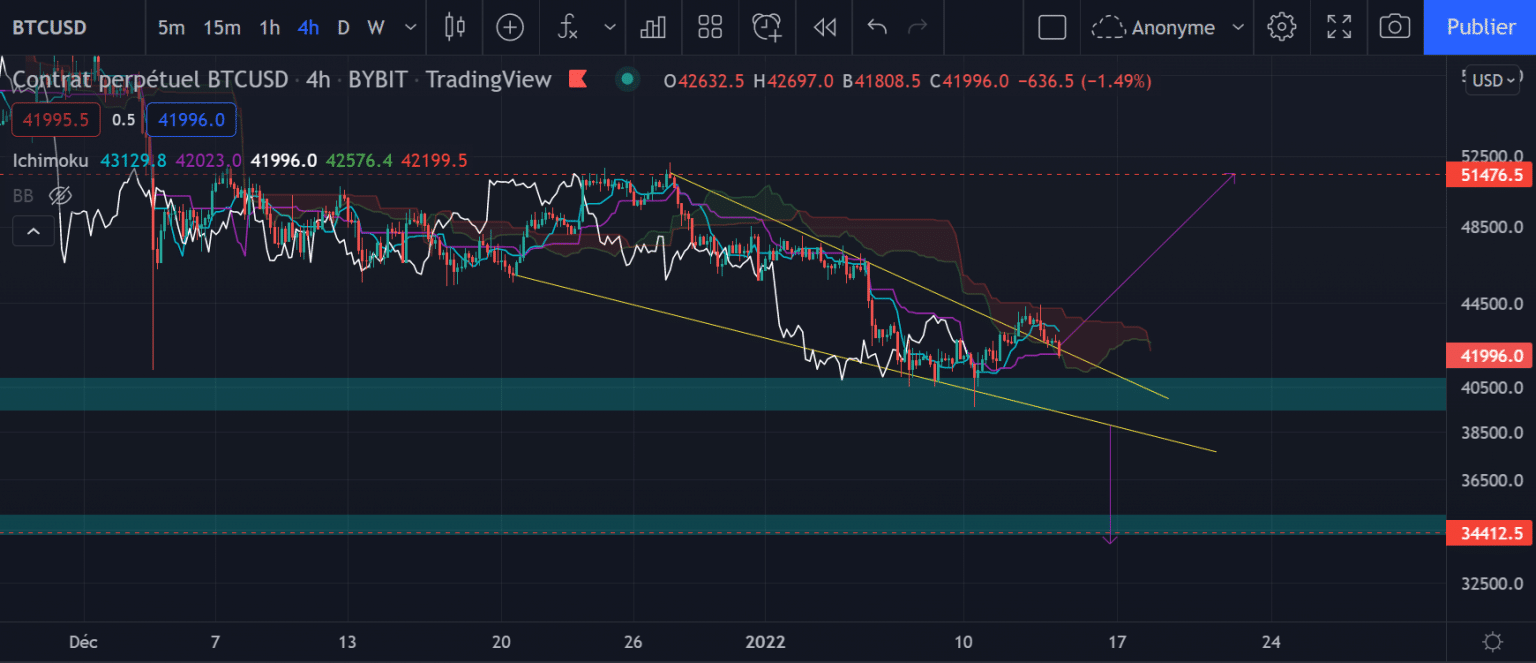Image resolution: width=1536 pixels, height=663 pixels.
Task: Open the financials bar chart icon
Action: (x=653, y=27)
